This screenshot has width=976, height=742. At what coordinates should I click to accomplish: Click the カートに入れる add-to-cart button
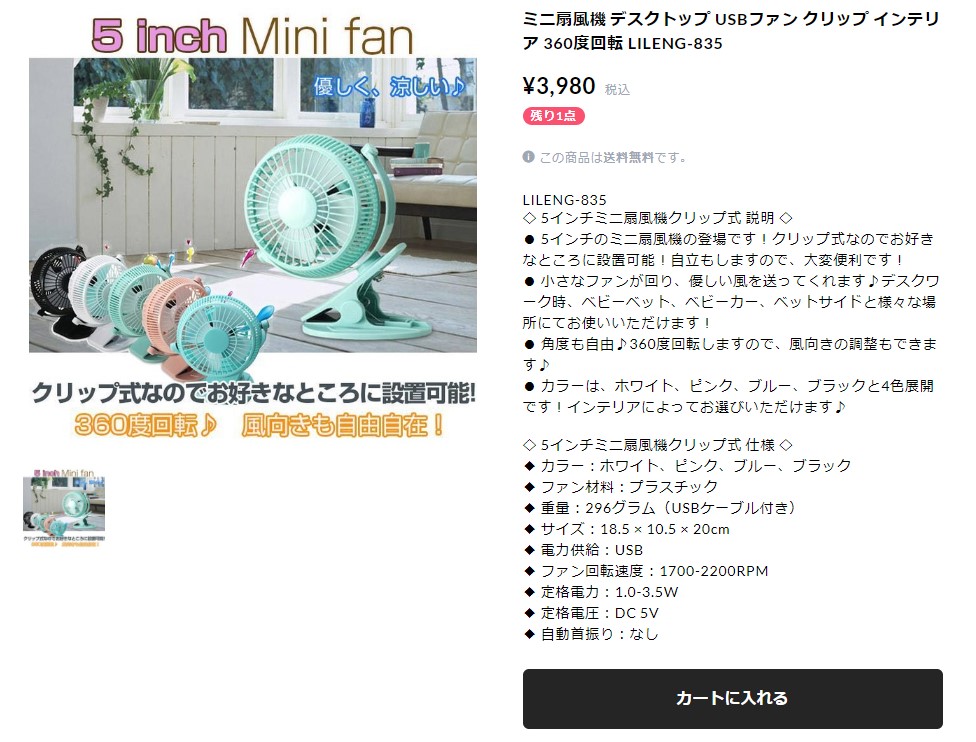pos(732,698)
